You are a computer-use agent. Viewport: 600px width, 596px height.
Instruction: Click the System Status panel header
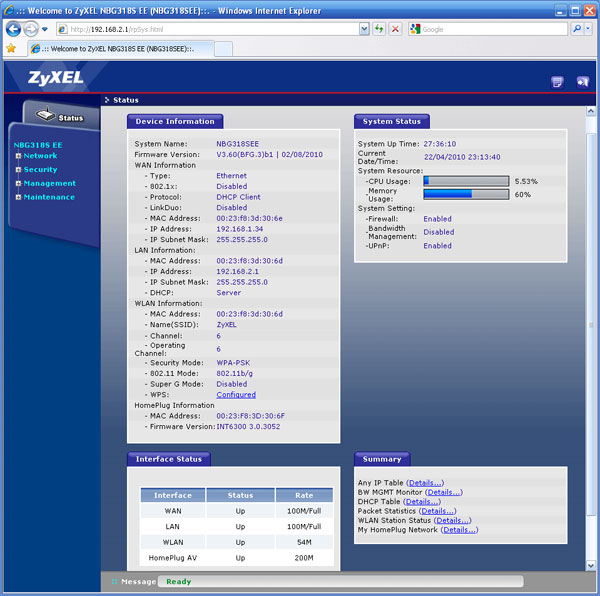point(392,122)
